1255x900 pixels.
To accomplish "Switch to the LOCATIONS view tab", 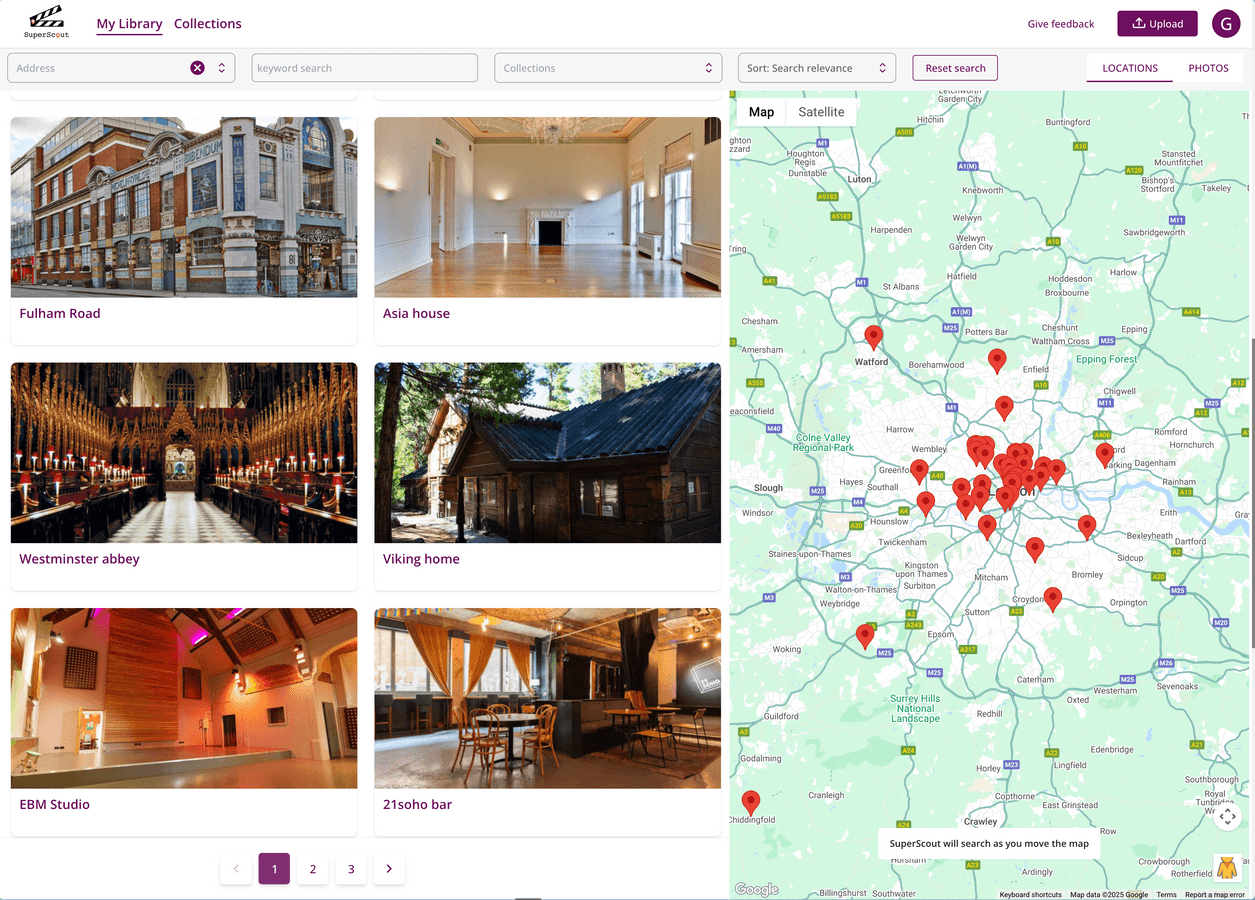I will (x=1130, y=68).
